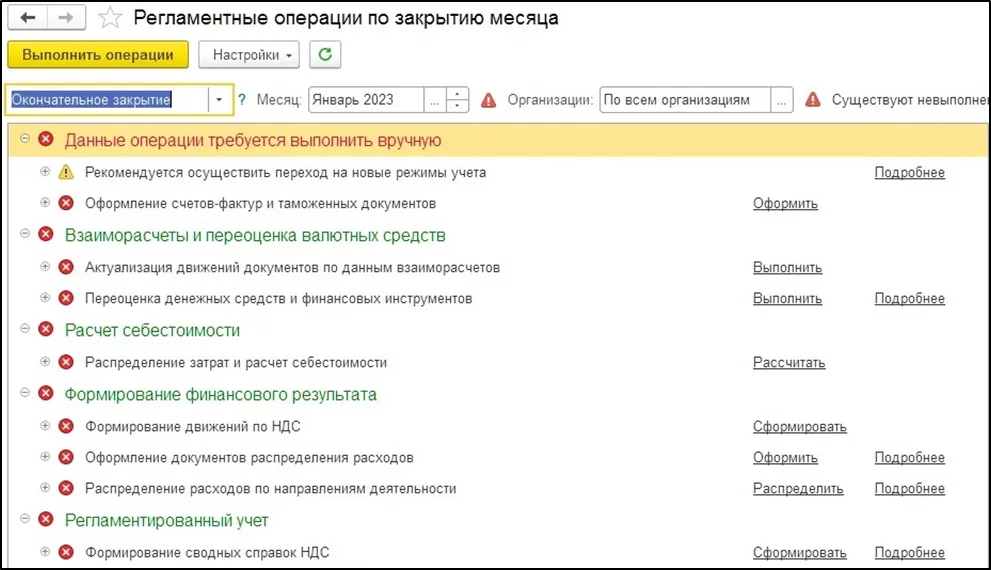The width and height of the screenshot is (991, 570).
Task: Open organization selection with ellipsis button
Action: point(783,100)
